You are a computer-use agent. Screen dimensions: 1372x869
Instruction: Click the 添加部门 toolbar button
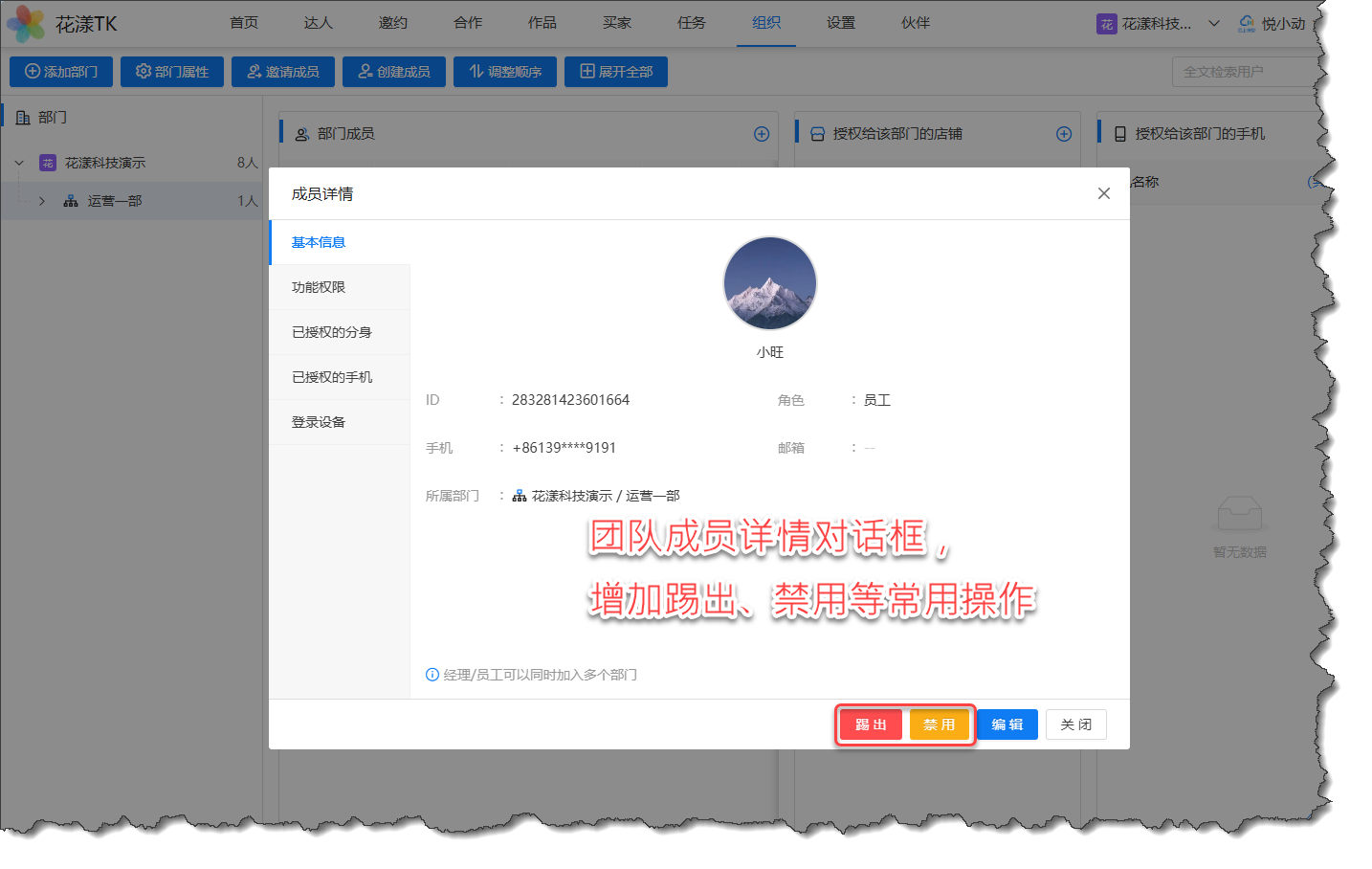(x=61, y=72)
